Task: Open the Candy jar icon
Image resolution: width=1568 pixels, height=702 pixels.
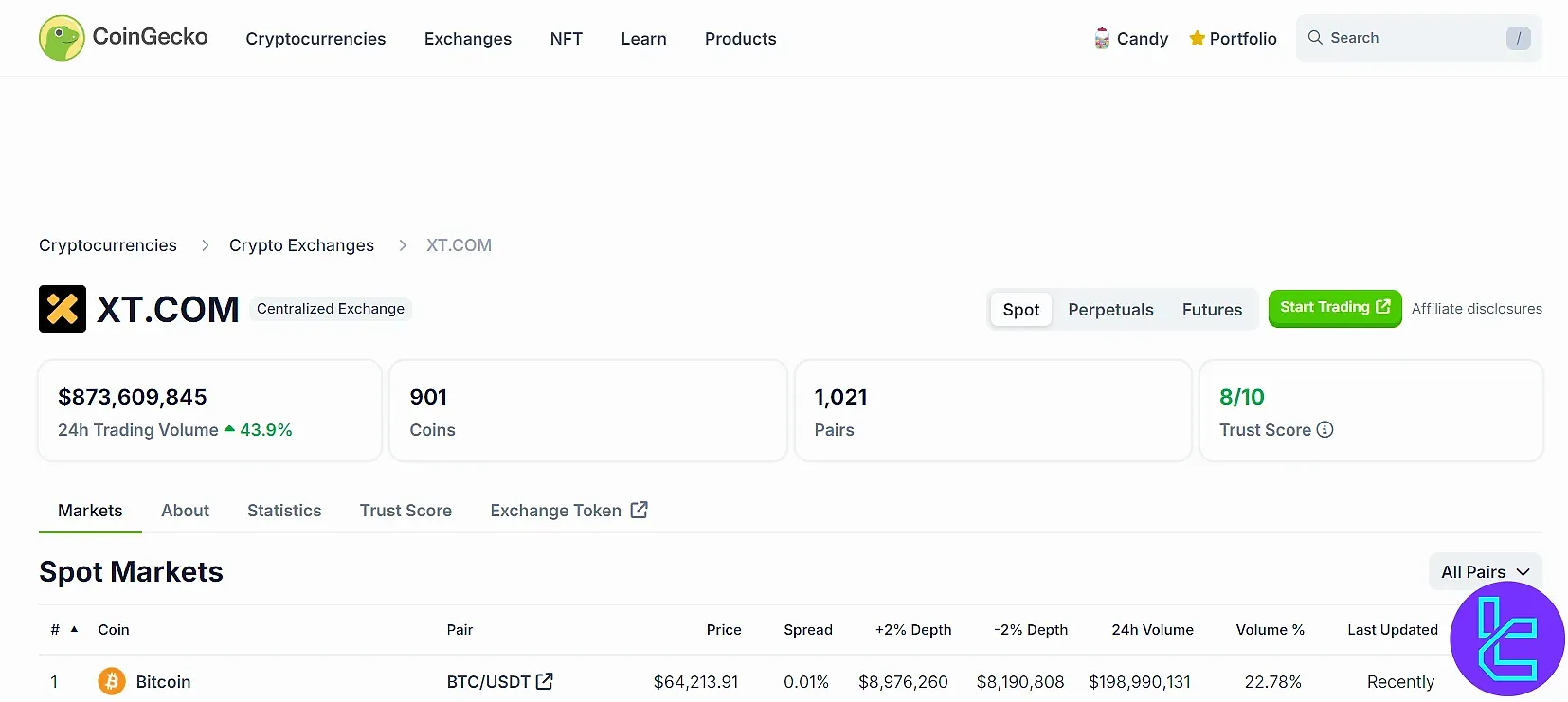Action: [x=1102, y=39]
